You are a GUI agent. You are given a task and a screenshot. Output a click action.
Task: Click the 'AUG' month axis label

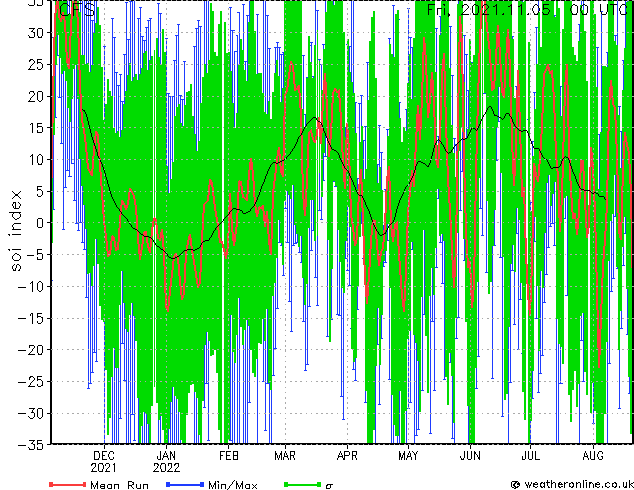coord(593,456)
